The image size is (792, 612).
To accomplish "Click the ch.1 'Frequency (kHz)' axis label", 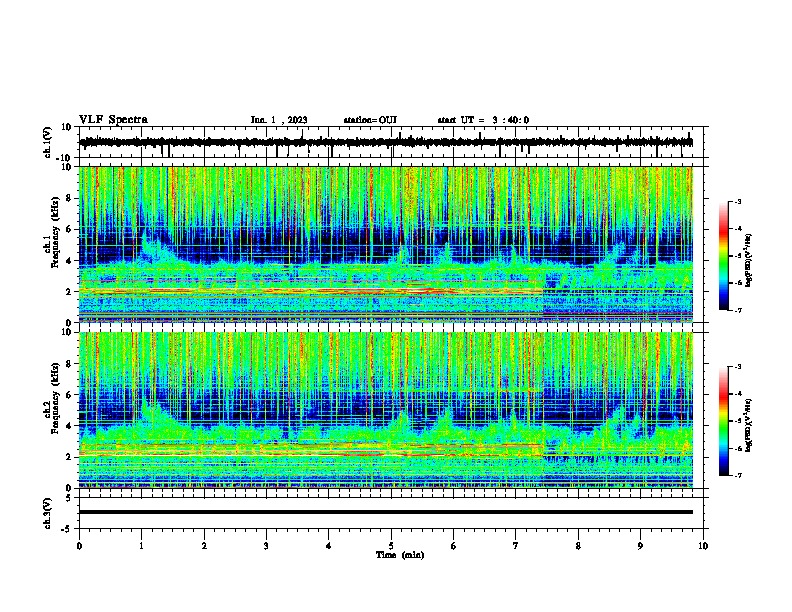I will 55,233.
